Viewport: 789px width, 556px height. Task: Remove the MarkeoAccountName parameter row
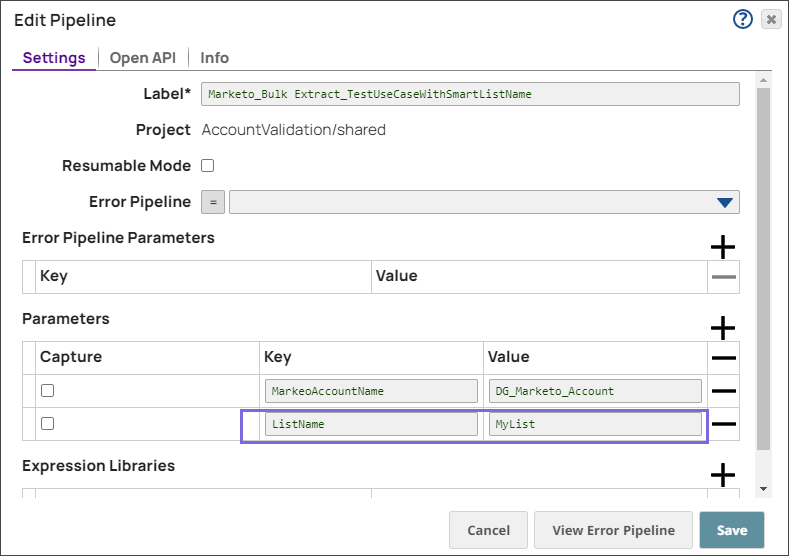point(724,391)
